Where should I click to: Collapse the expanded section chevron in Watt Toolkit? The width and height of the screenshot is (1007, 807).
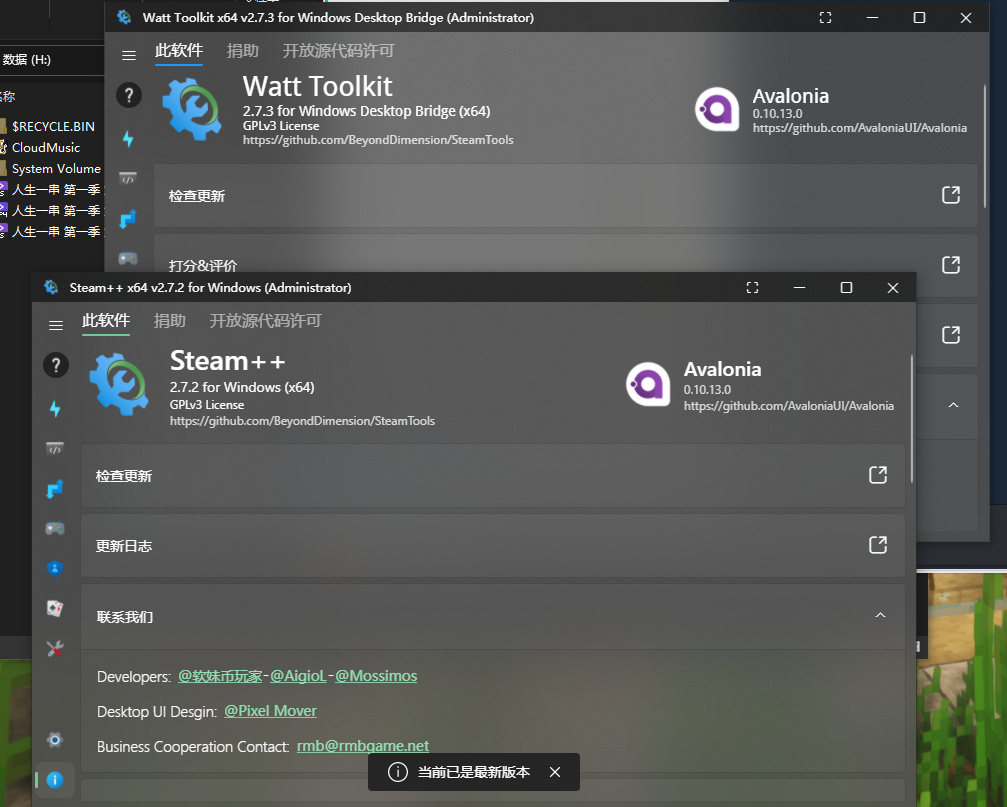(x=954, y=405)
